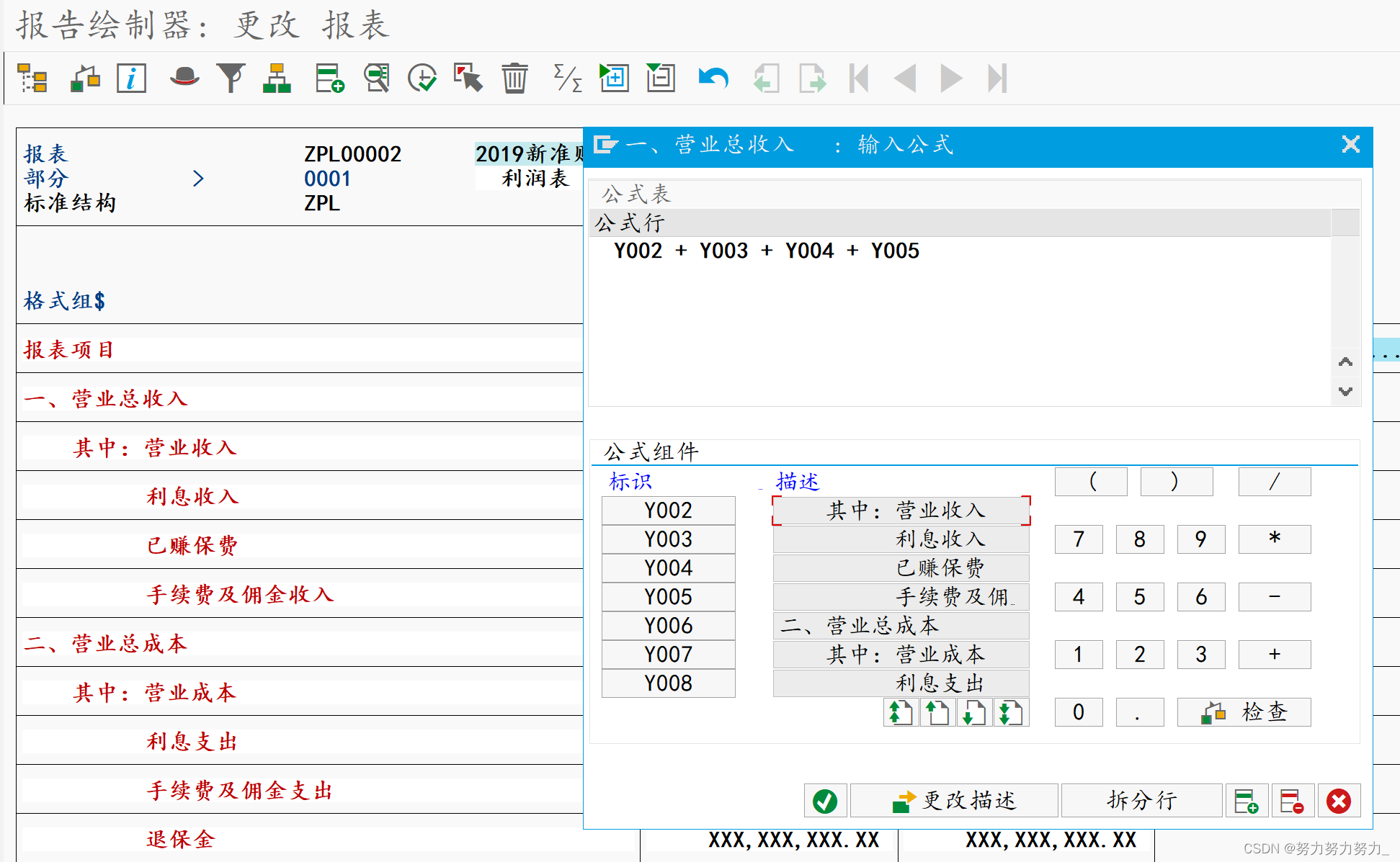Go to the previous page arrow
The image size is (1400, 862).
(905, 78)
